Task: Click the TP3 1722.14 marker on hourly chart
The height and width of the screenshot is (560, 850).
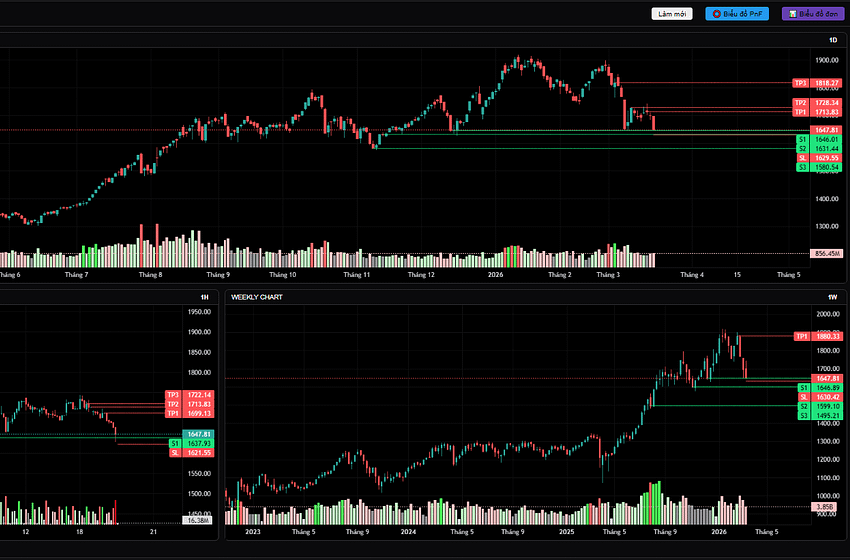Action: 188,395
